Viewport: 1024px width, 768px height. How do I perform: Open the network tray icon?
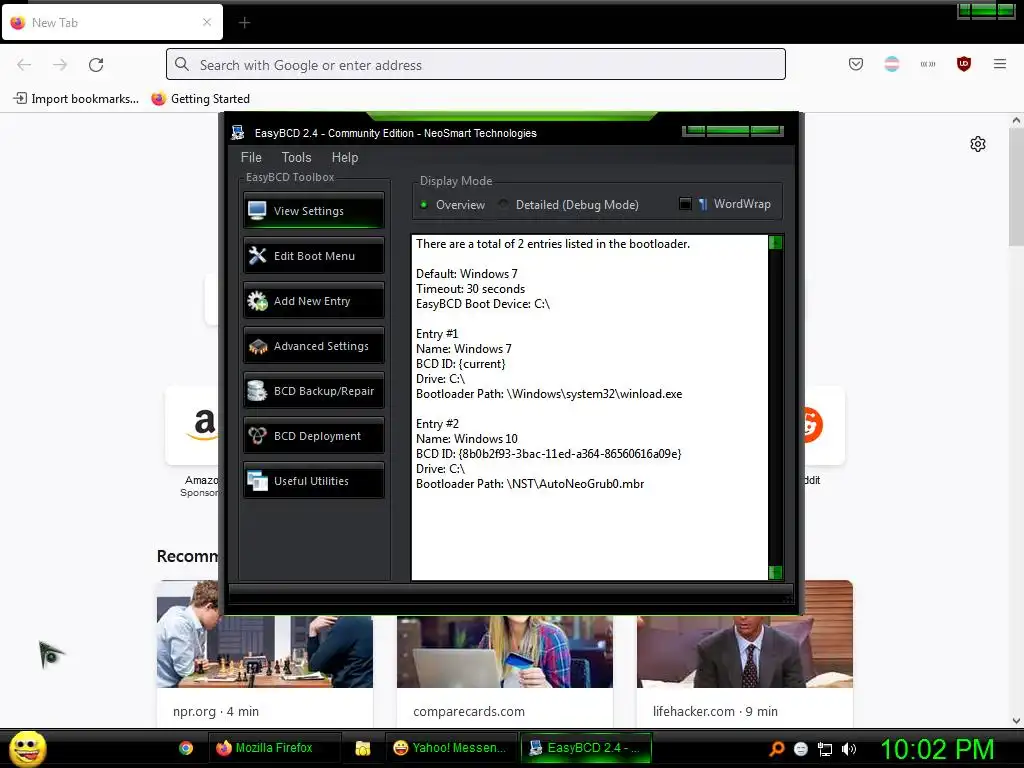point(825,749)
